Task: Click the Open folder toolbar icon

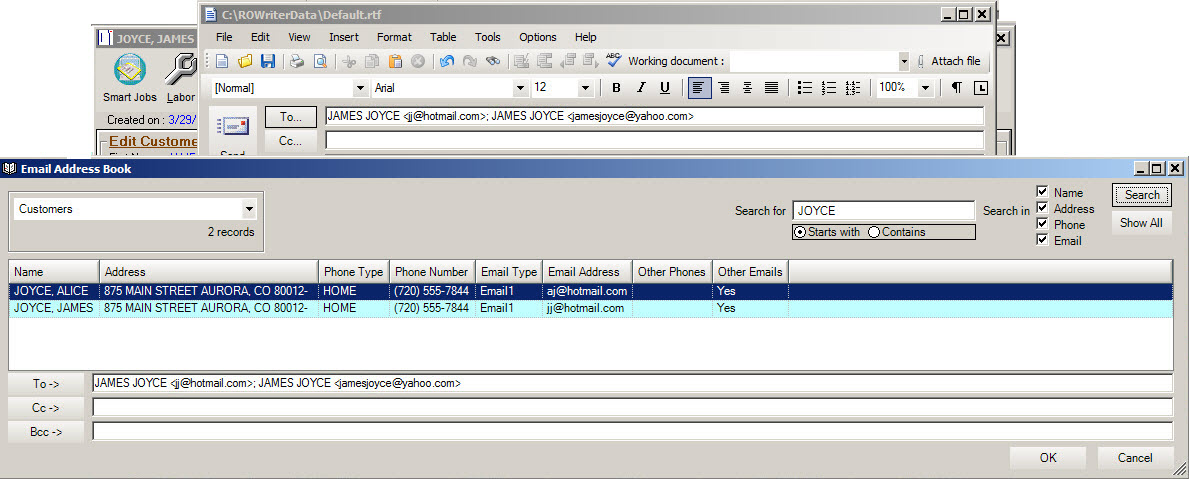Action: 245,62
